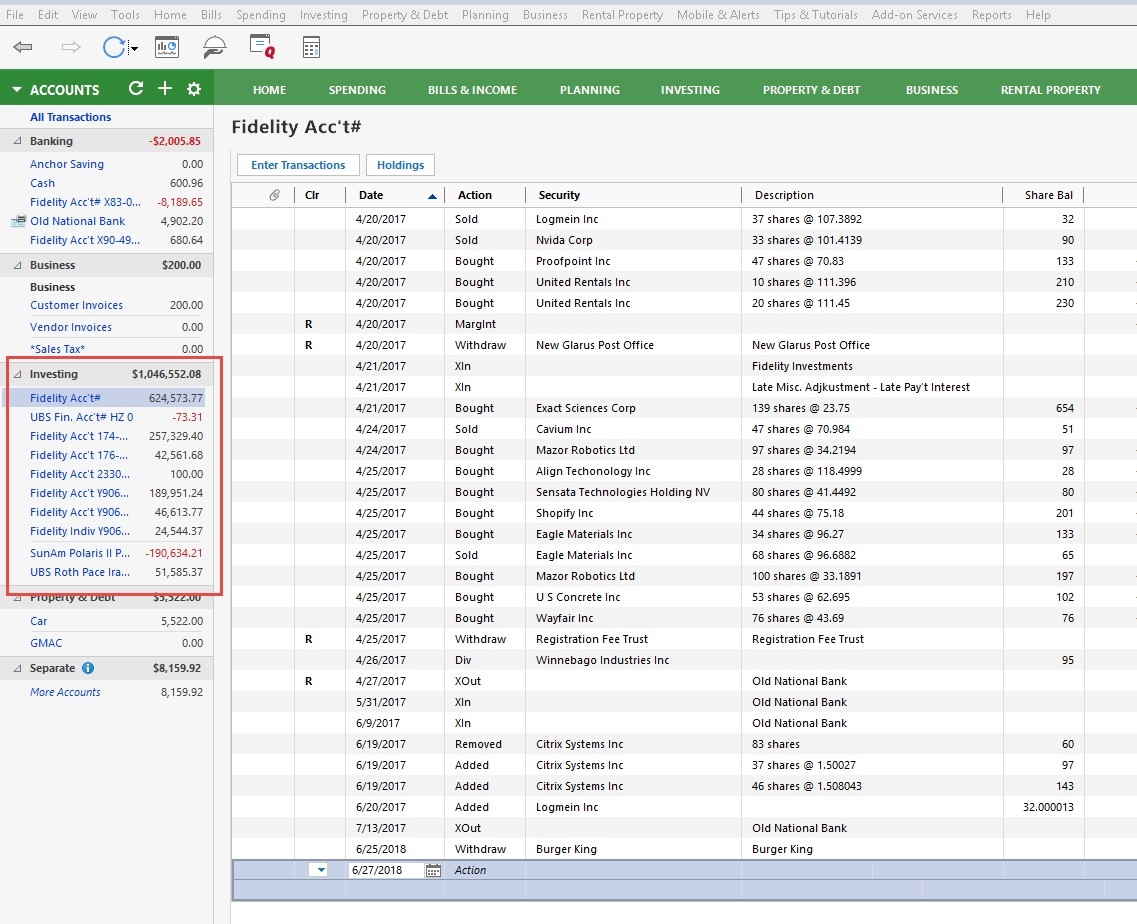Refresh accounts using the sidebar refresh icon
This screenshot has height=924, width=1137.
pos(136,89)
